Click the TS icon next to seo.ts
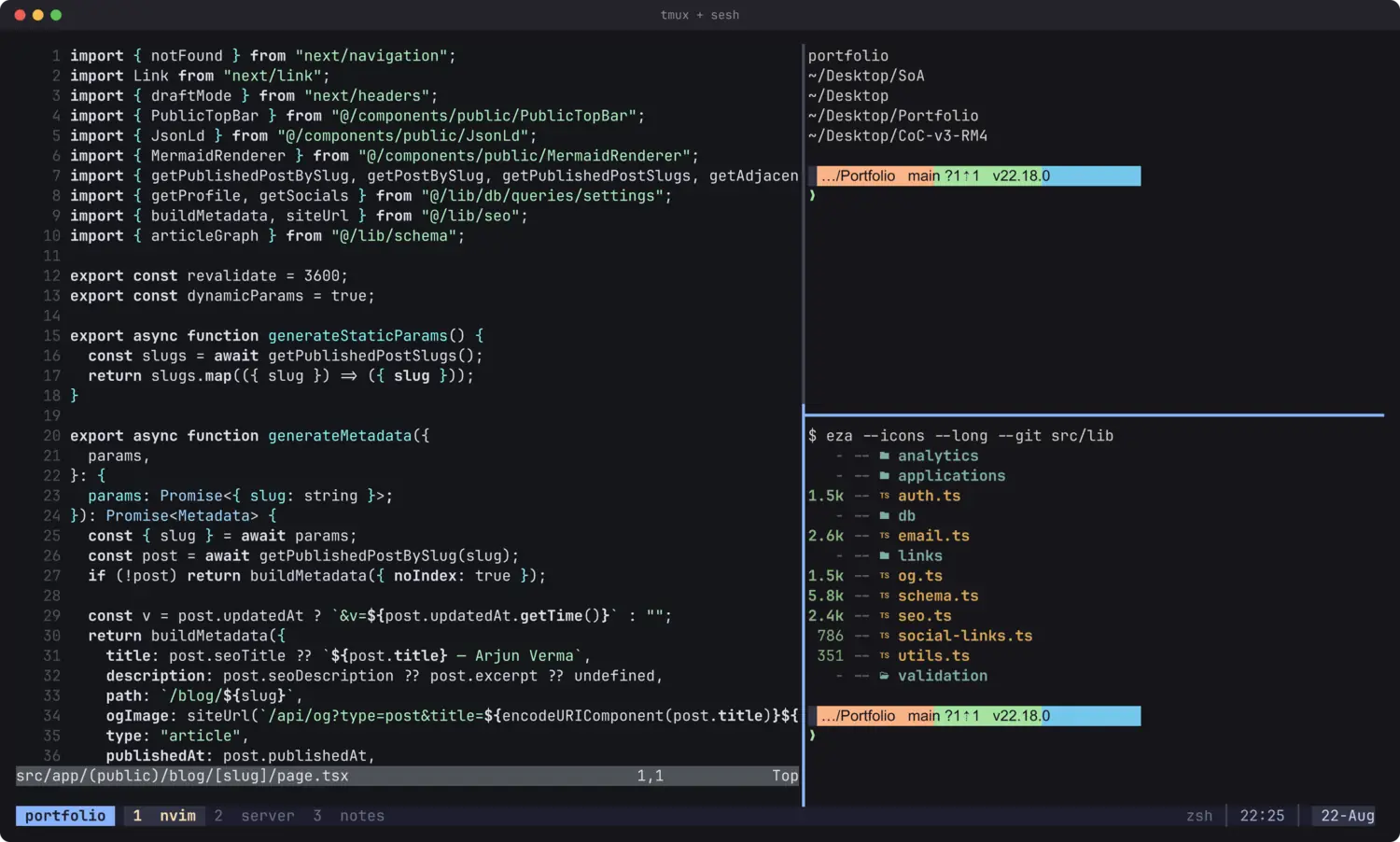Screen dimensions: 1400x842 [x=884, y=616]
